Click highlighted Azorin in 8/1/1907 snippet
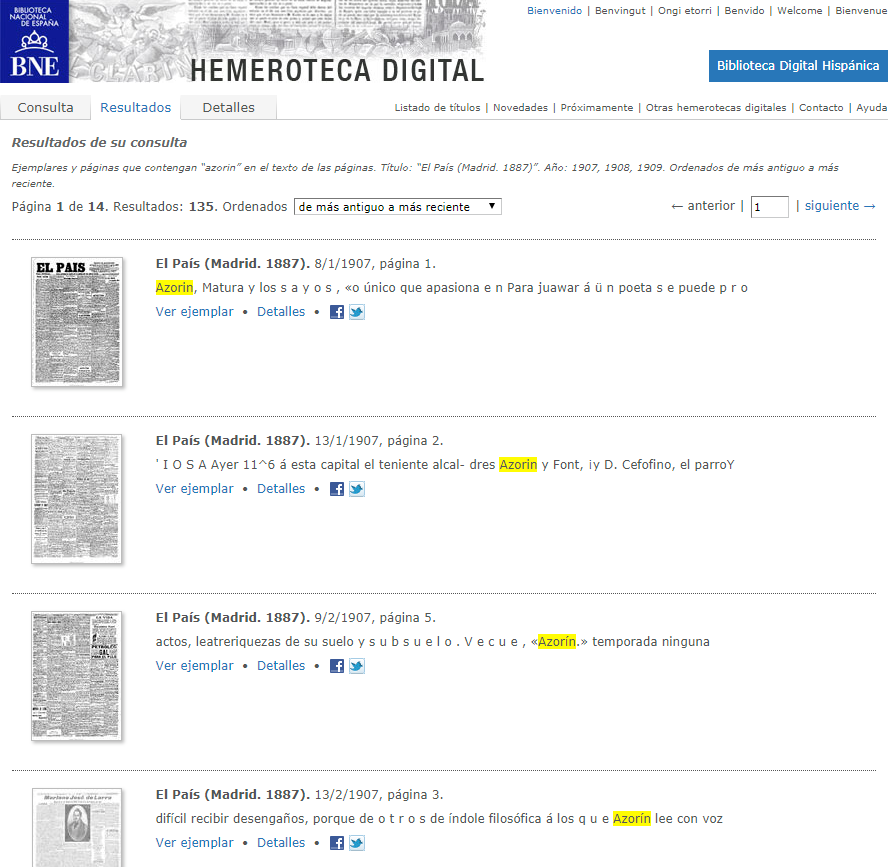The height and width of the screenshot is (867, 888). coord(174,288)
